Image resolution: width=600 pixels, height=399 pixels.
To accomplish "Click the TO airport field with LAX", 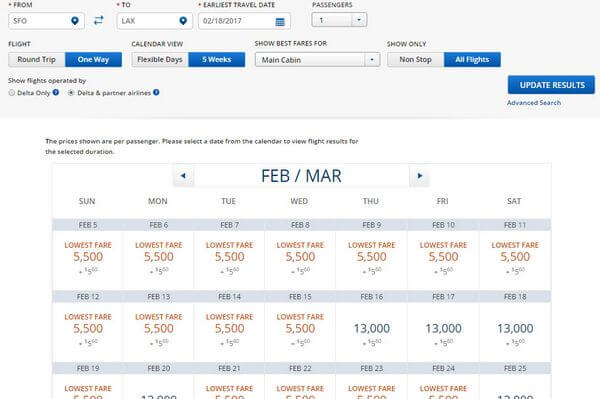I will coord(155,21).
